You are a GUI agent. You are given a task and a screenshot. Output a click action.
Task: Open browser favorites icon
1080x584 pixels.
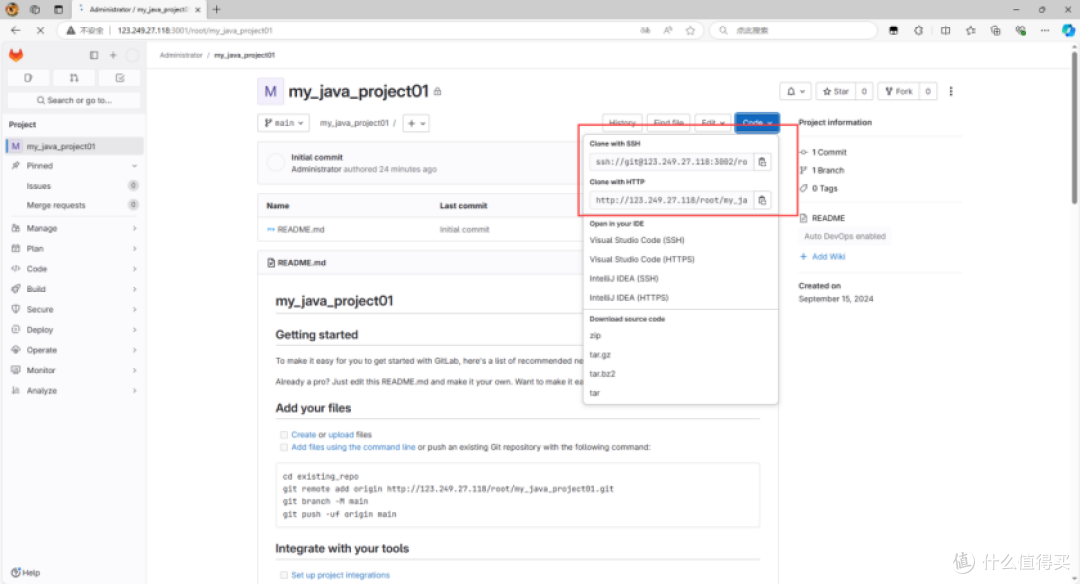click(x=970, y=30)
